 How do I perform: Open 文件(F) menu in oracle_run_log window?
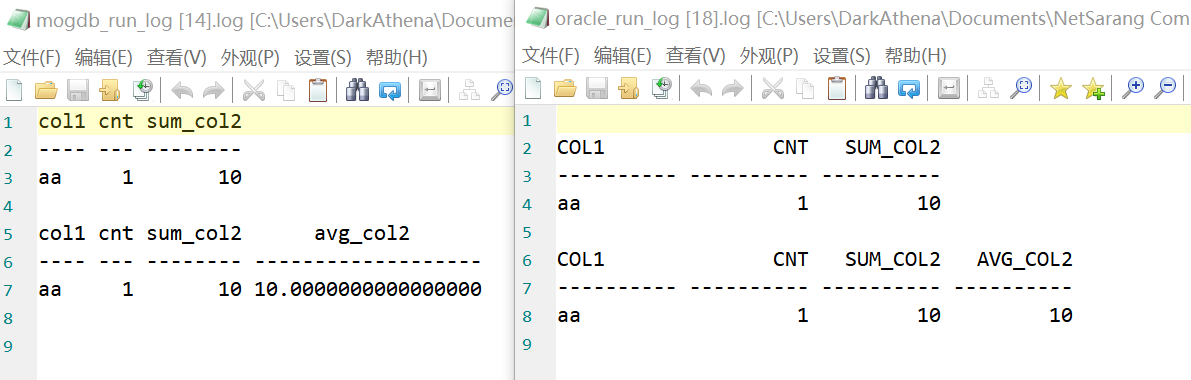click(x=551, y=55)
